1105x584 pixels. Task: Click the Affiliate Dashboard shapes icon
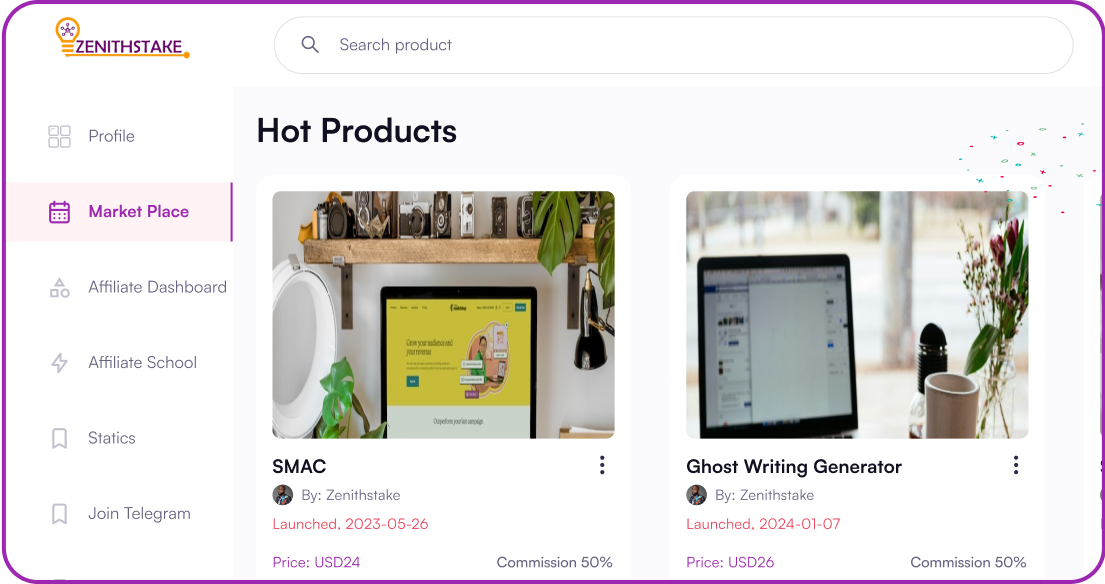59,287
